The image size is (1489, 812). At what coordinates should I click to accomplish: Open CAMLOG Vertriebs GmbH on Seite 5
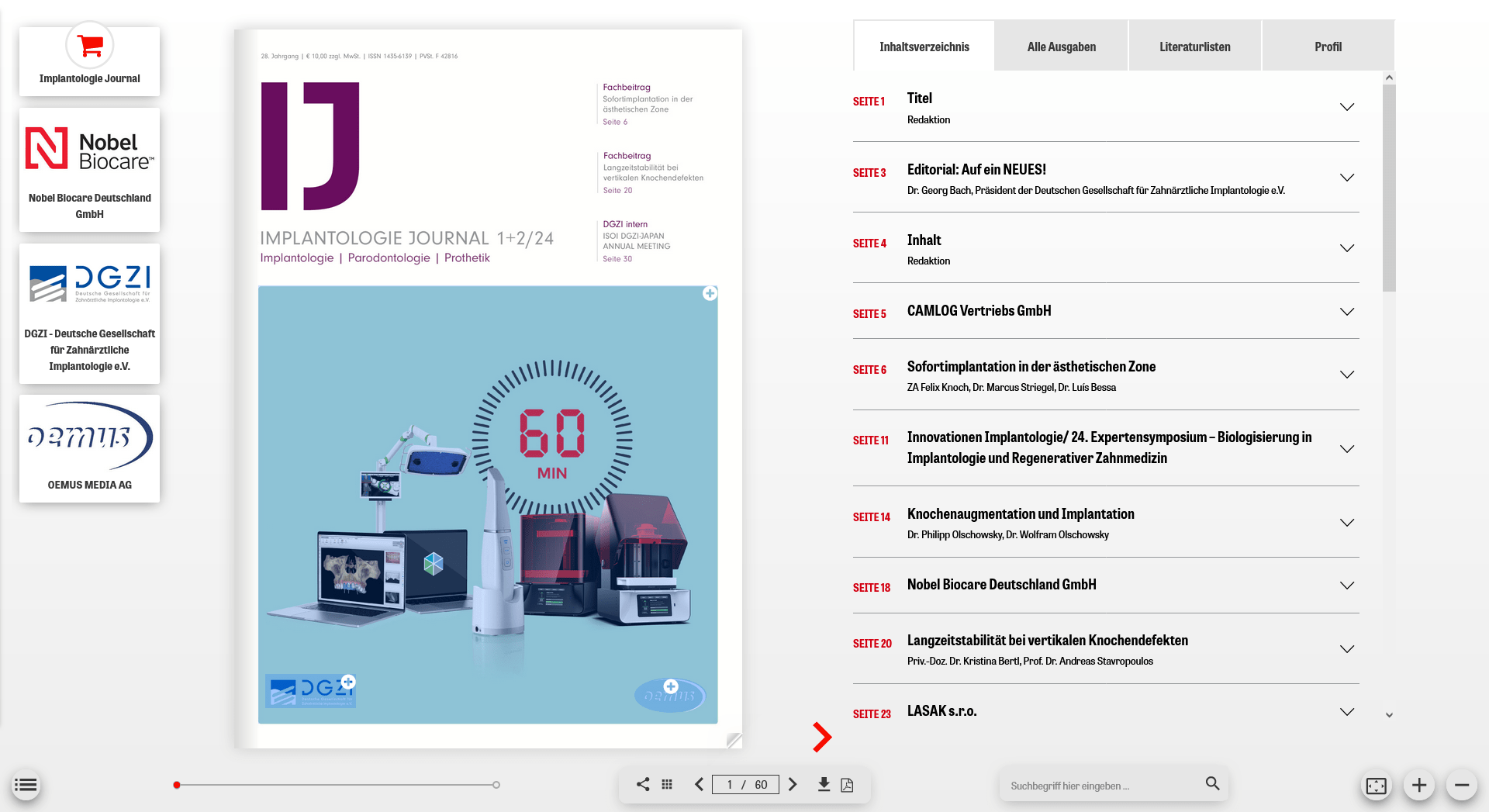pos(979,311)
